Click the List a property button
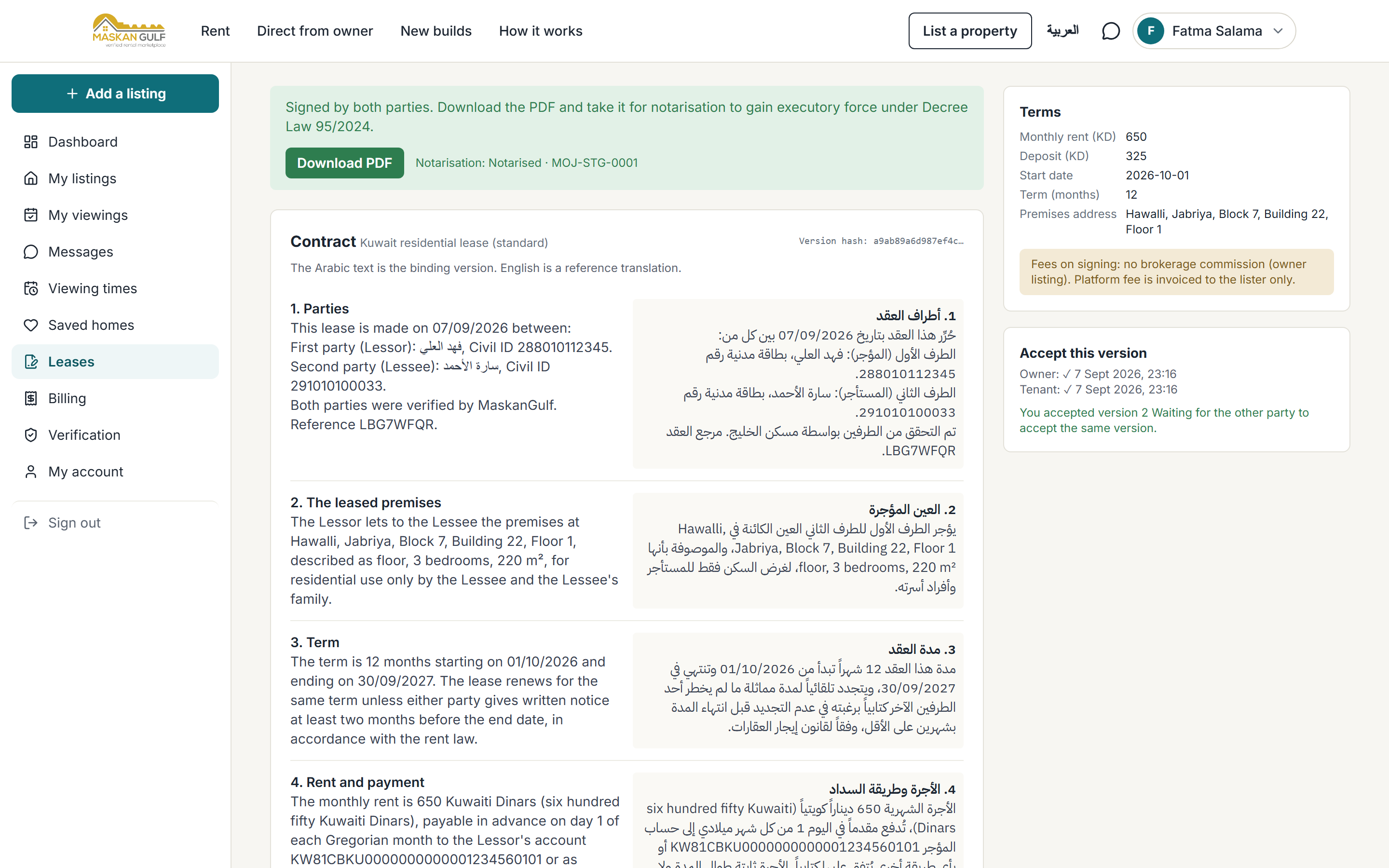The width and height of the screenshot is (1389, 868). (x=970, y=31)
